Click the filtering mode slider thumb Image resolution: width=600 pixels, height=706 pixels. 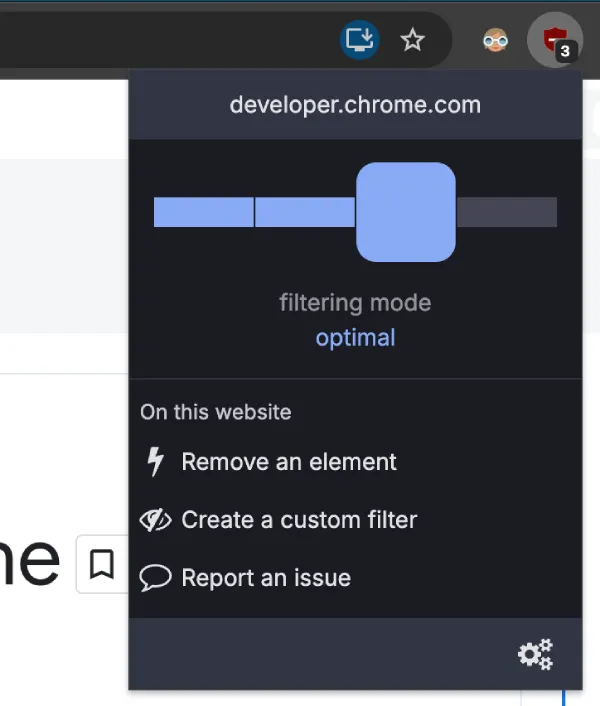406,212
